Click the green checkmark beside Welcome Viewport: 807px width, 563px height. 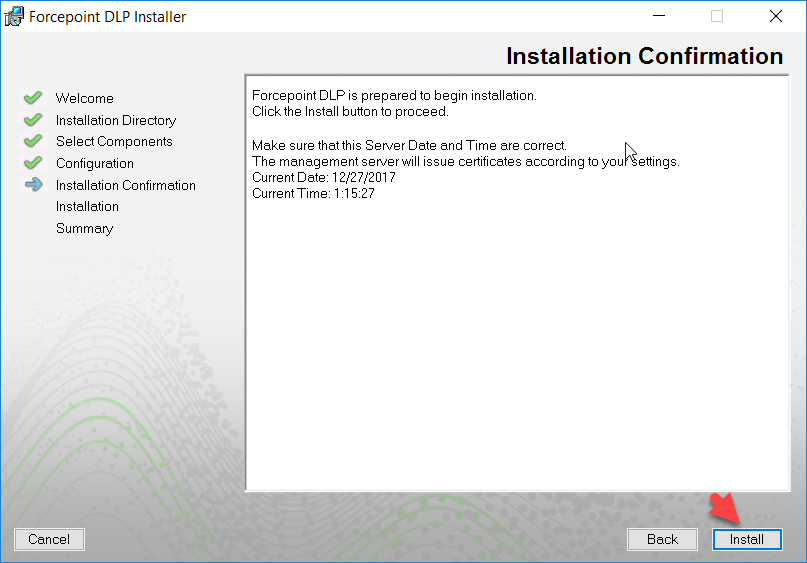tap(33, 97)
